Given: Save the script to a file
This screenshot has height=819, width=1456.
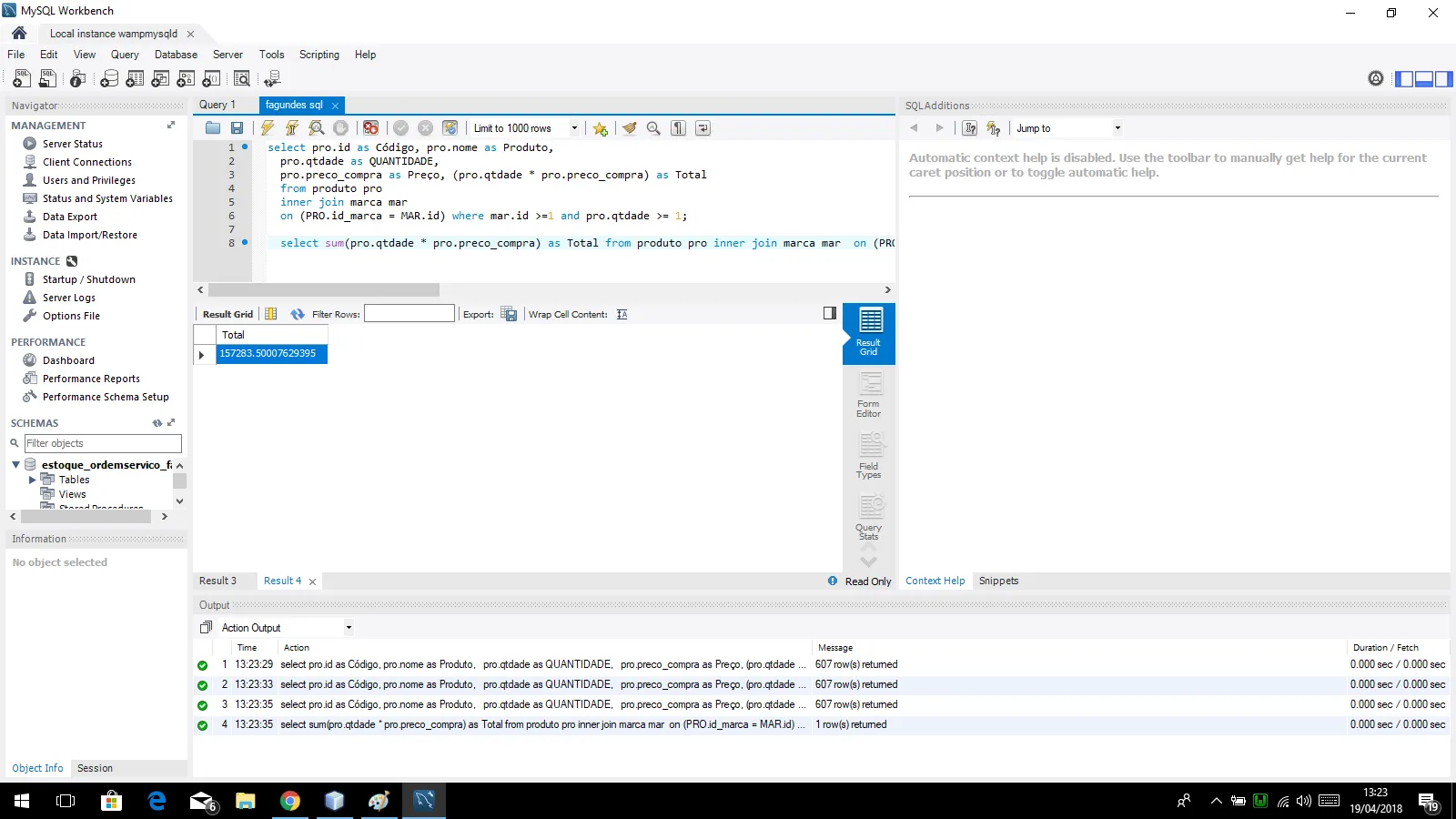Looking at the screenshot, I should [237, 128].
